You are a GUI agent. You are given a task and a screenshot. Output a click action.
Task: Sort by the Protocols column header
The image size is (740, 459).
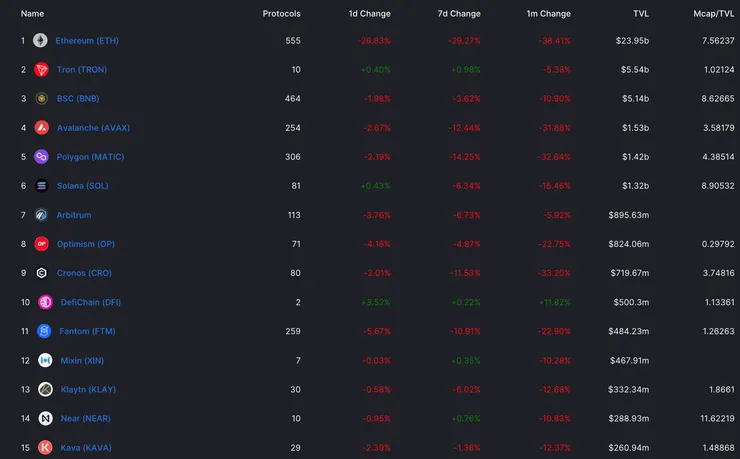(281, 14)
